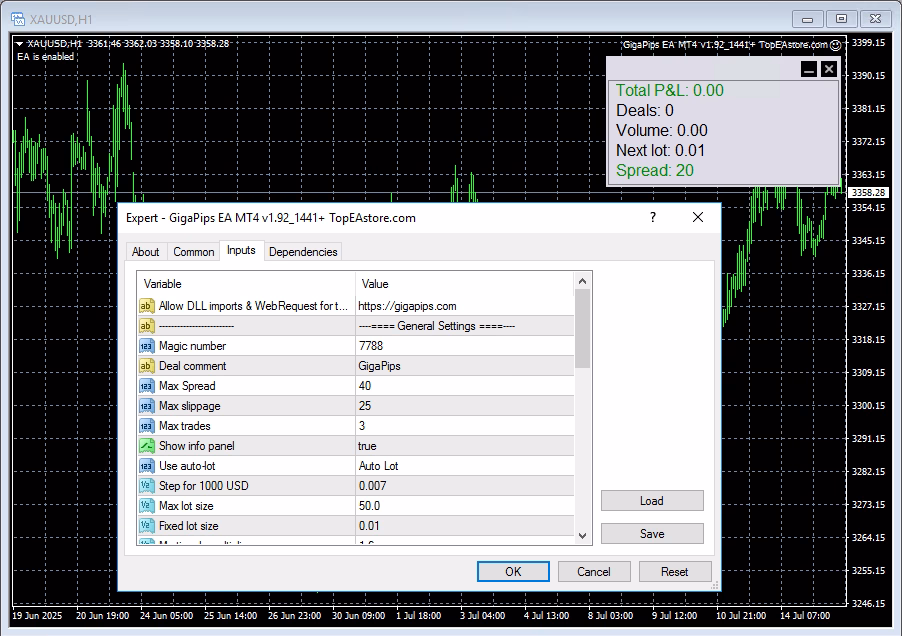This screenshot has height=636, width=902.
Task: Minimize the XAUUSD,H1 chart window
Action: point(808,19)
